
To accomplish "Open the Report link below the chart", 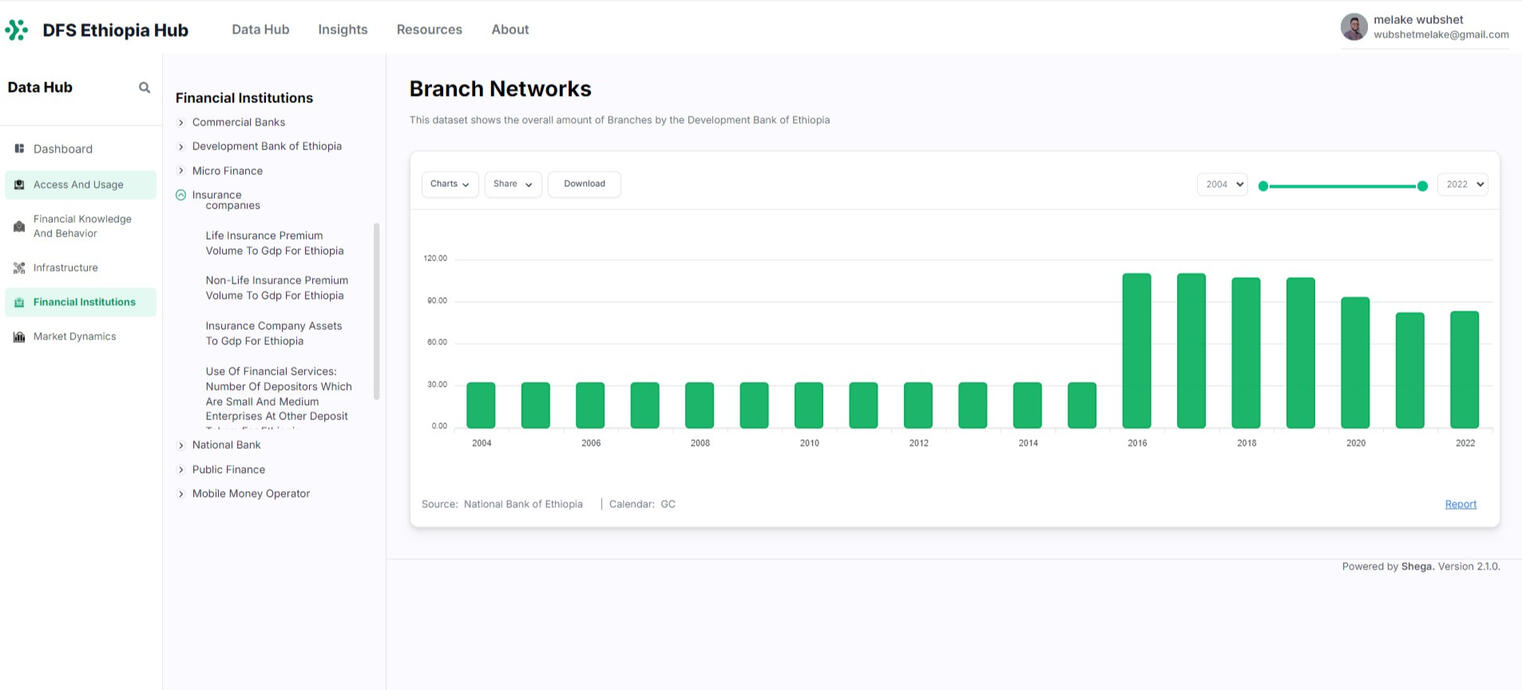I will tap(1460, 504).
